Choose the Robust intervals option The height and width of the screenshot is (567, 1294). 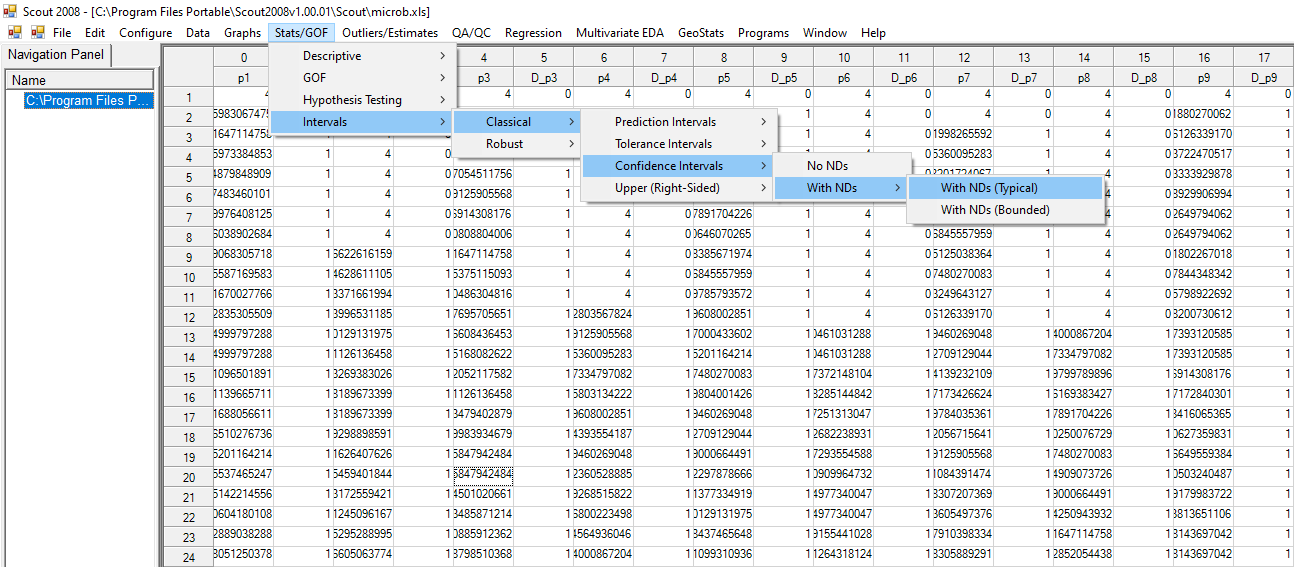coord(517,144)
